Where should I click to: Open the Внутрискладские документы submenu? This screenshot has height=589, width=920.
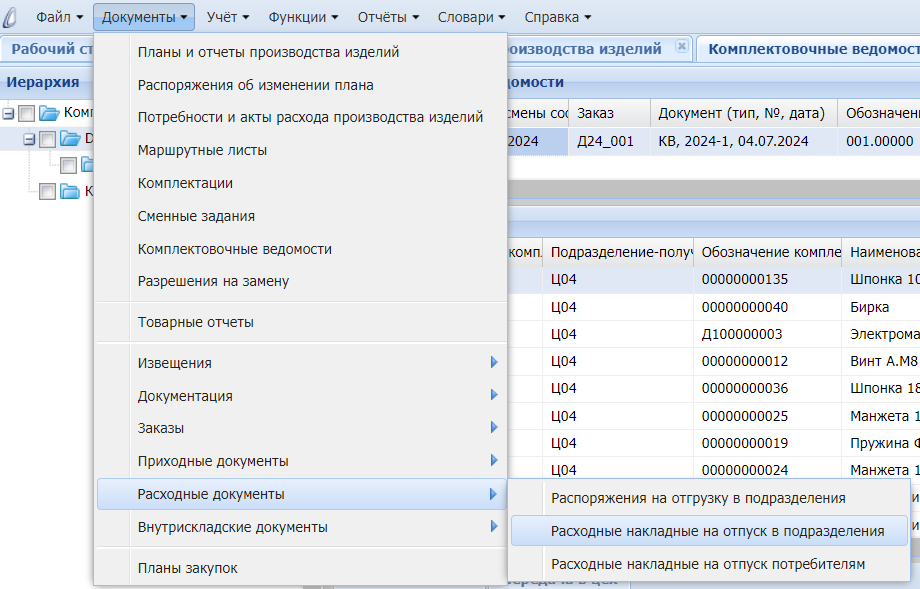[300, 527]
